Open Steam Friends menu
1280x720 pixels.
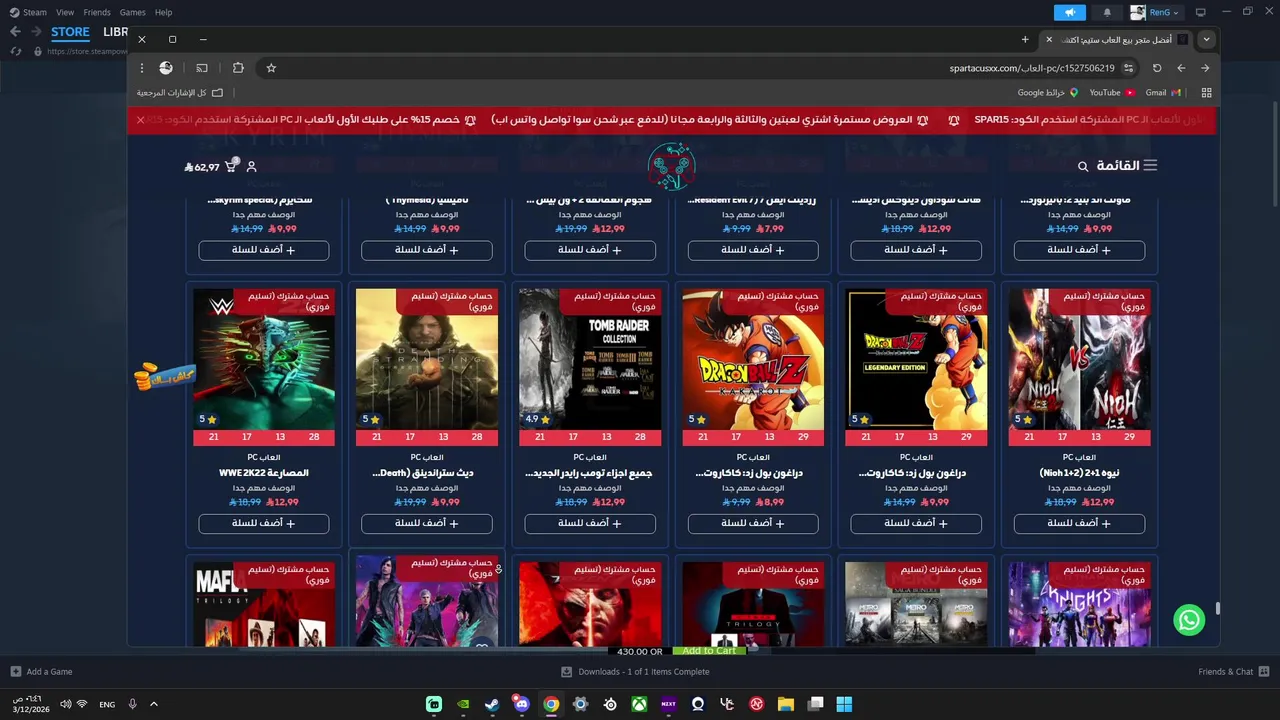tap(97, 12)
